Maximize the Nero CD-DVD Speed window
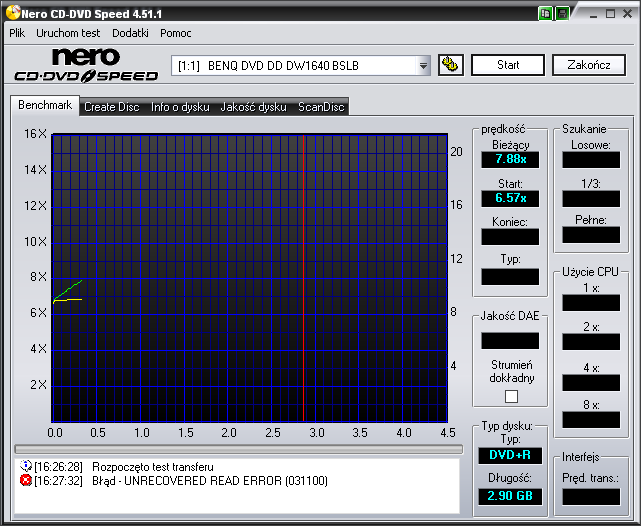 pyautogui.click(x=610, y=14)
